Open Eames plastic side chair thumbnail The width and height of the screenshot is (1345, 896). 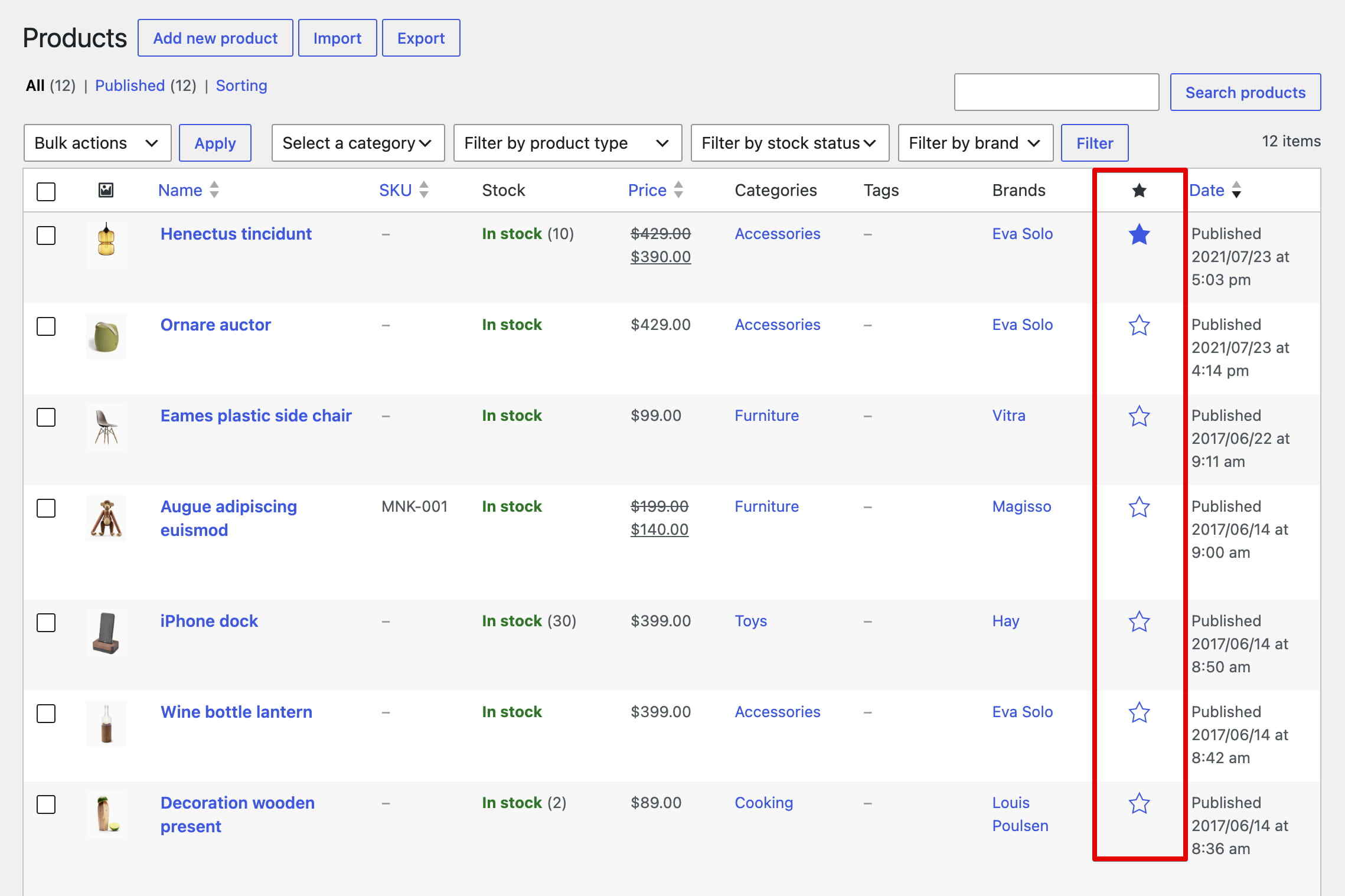tap(106, 427)
